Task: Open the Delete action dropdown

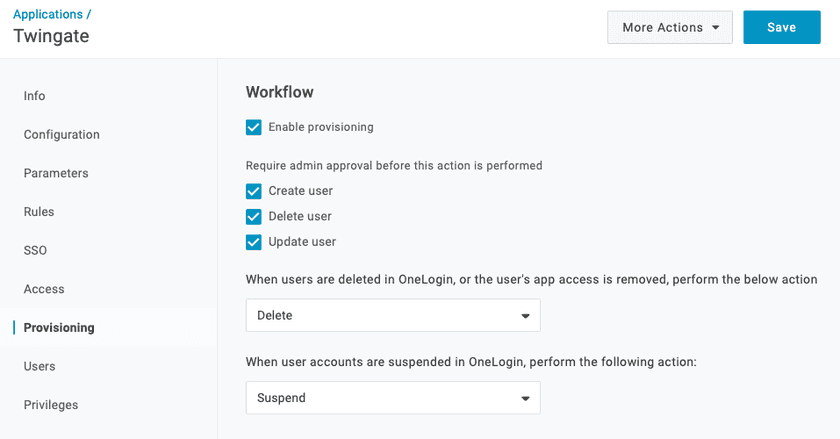Action: click(x=393, y=315)
